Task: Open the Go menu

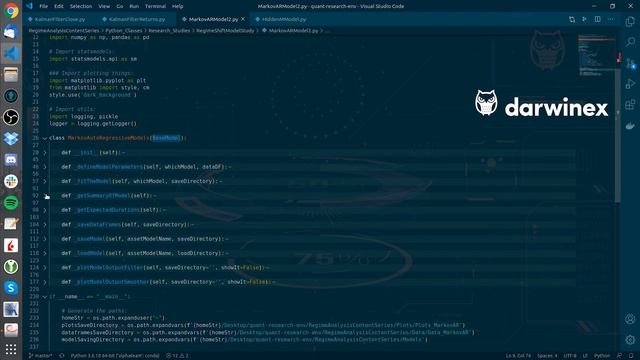Action: point(120,6)
